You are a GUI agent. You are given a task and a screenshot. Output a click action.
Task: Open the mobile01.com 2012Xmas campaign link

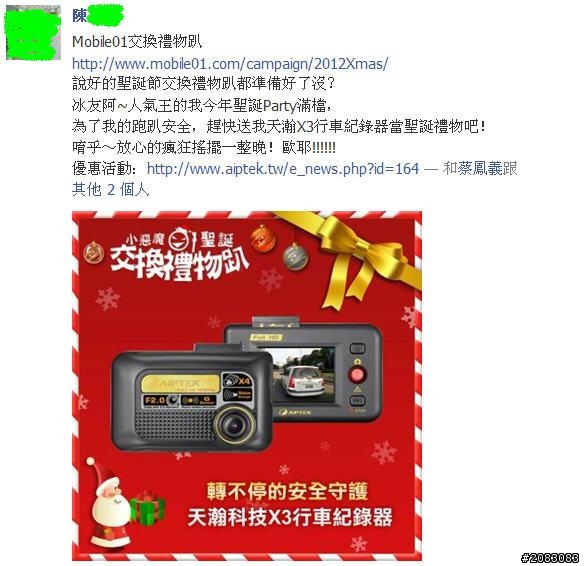(x=230, y=63)
